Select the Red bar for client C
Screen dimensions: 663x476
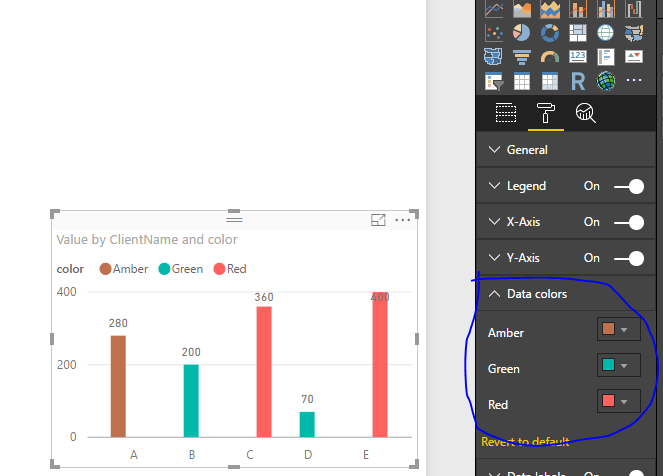(x=264, y=372)
